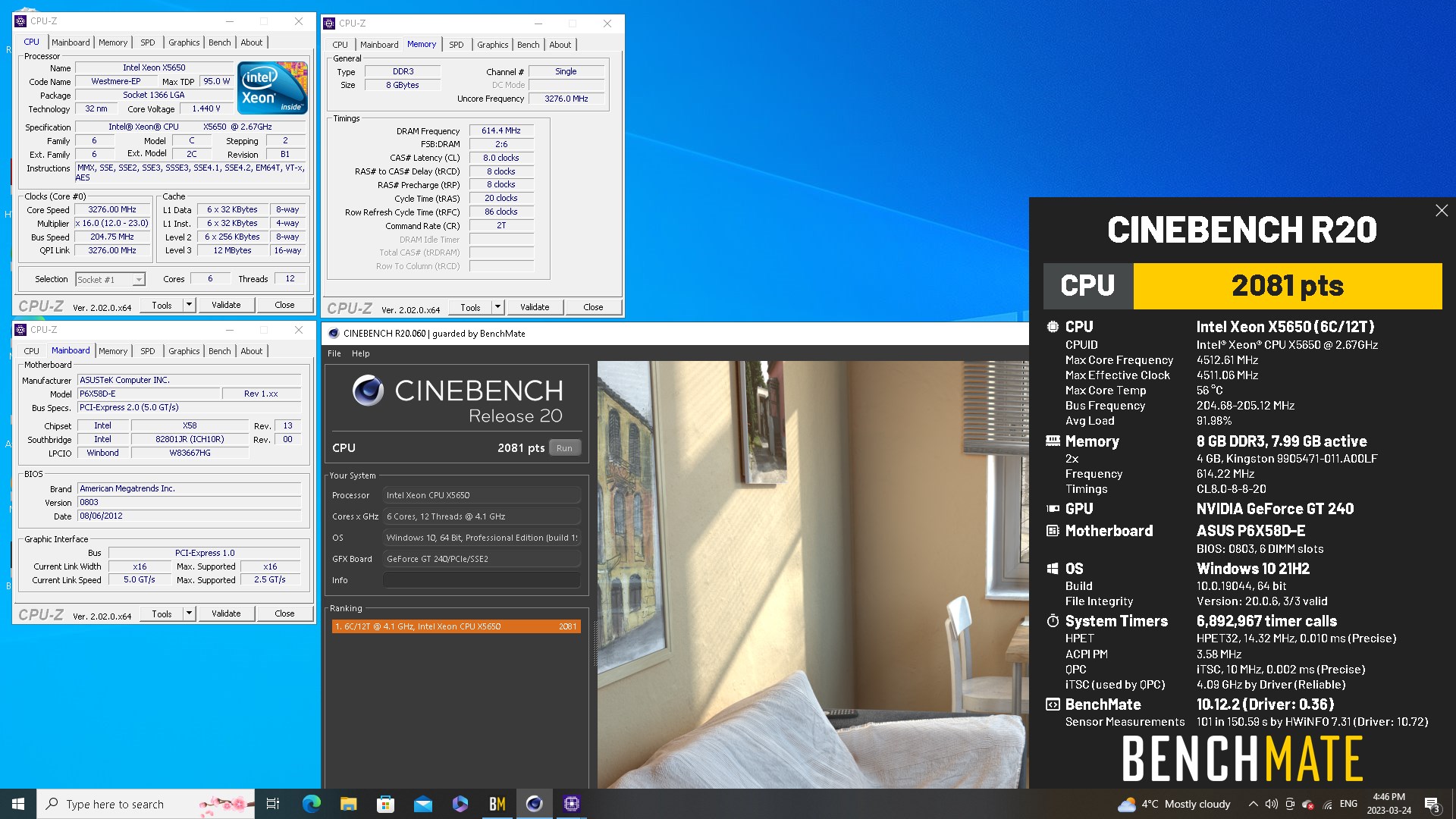Screen dimensions: 1456x819
Task: Open Microsoft Store taskbar icon
Action: [385, 804]
